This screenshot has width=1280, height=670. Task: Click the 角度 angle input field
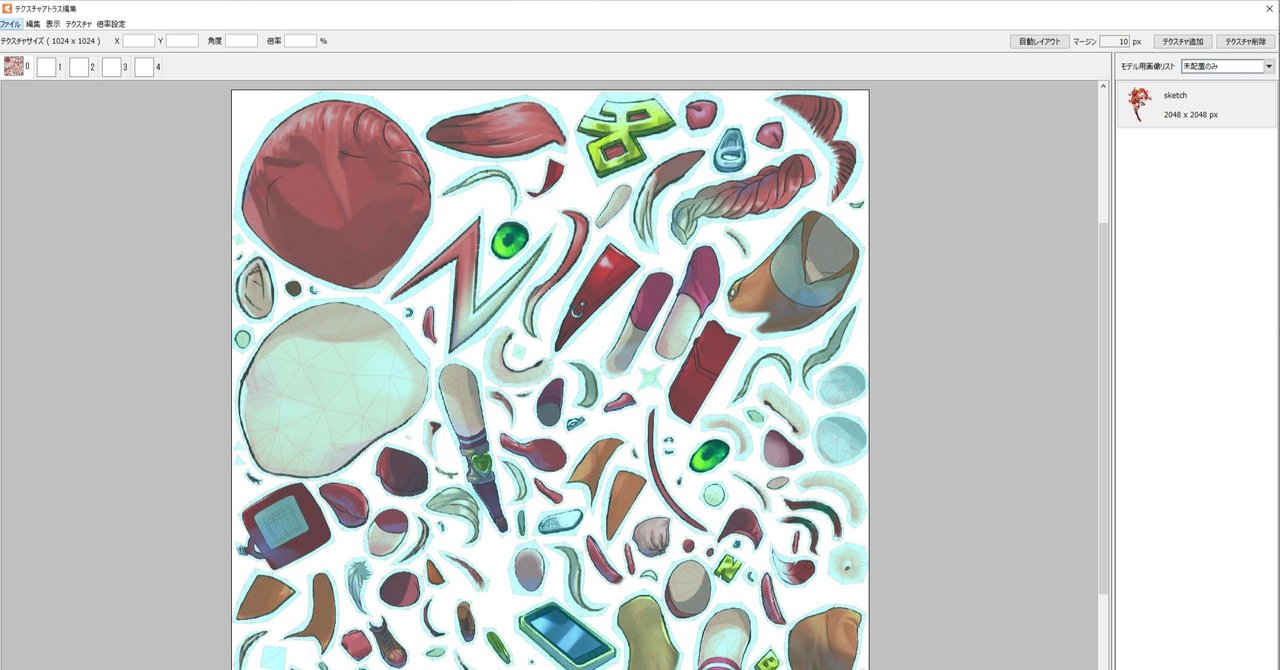click(x=239, y=41)
